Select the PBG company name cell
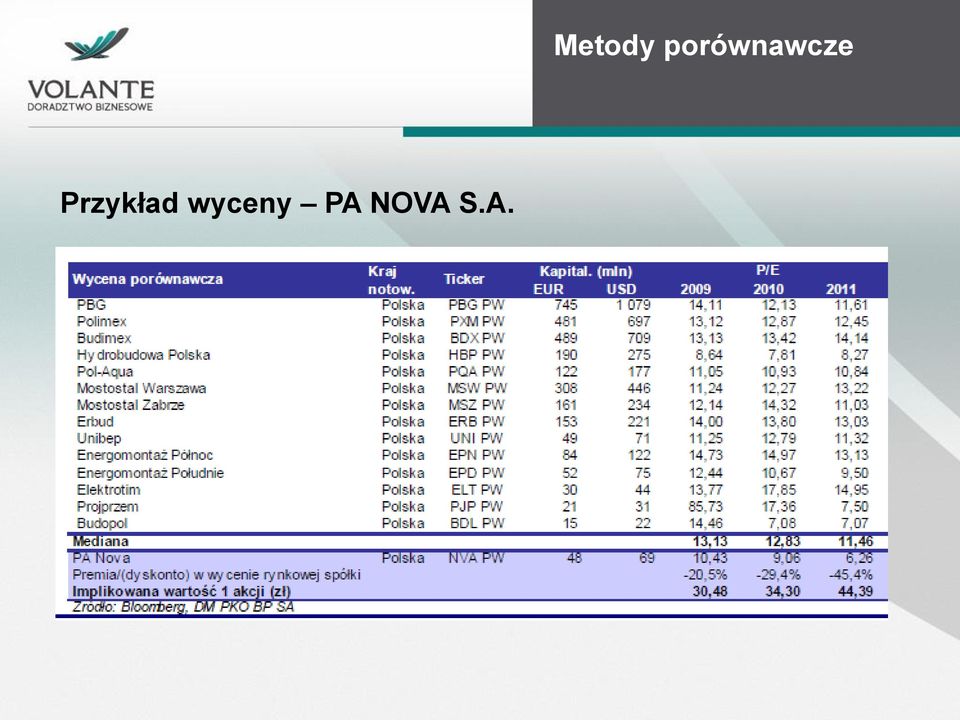960x720 pixels. (91, 305)
